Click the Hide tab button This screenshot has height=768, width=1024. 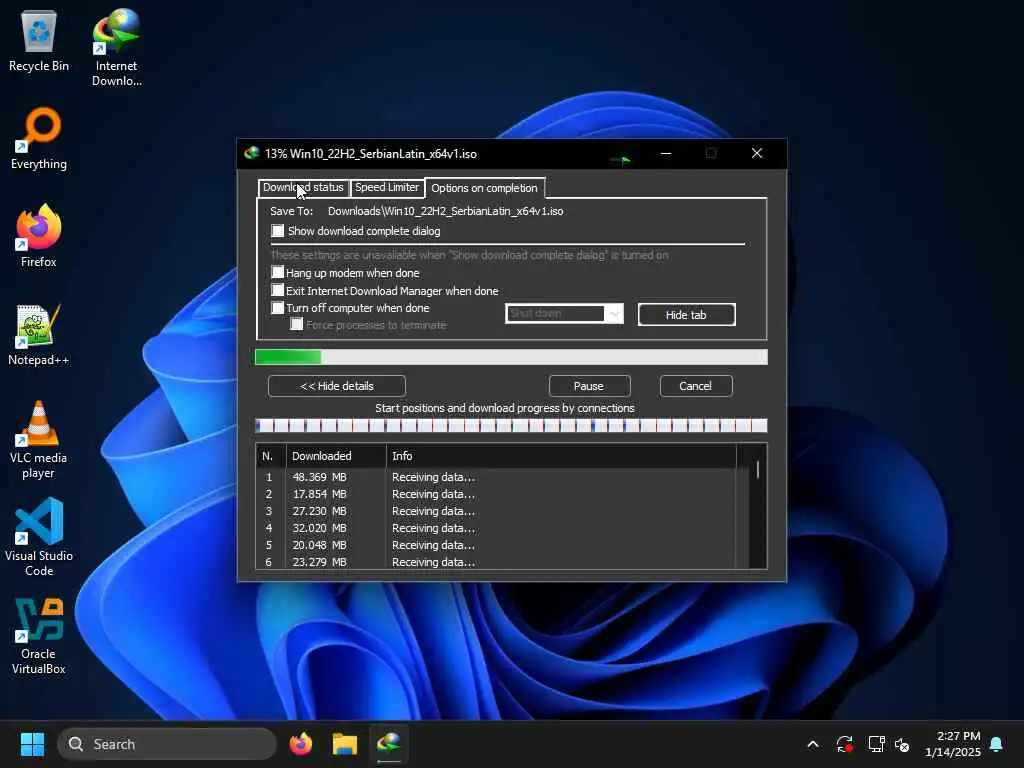[686, 314]
